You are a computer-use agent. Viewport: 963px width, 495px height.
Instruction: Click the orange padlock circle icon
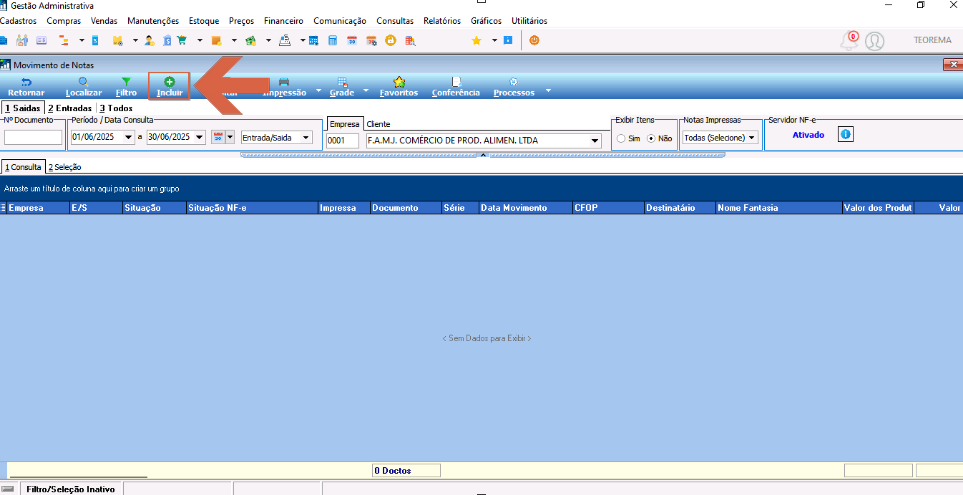tap(390, 41)
